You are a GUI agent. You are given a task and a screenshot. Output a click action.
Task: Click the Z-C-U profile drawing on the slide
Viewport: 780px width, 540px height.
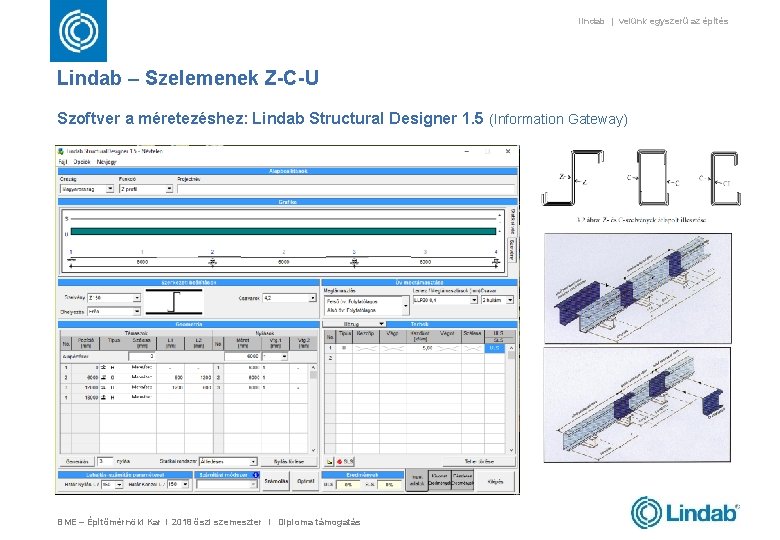[x=641, y=178]
